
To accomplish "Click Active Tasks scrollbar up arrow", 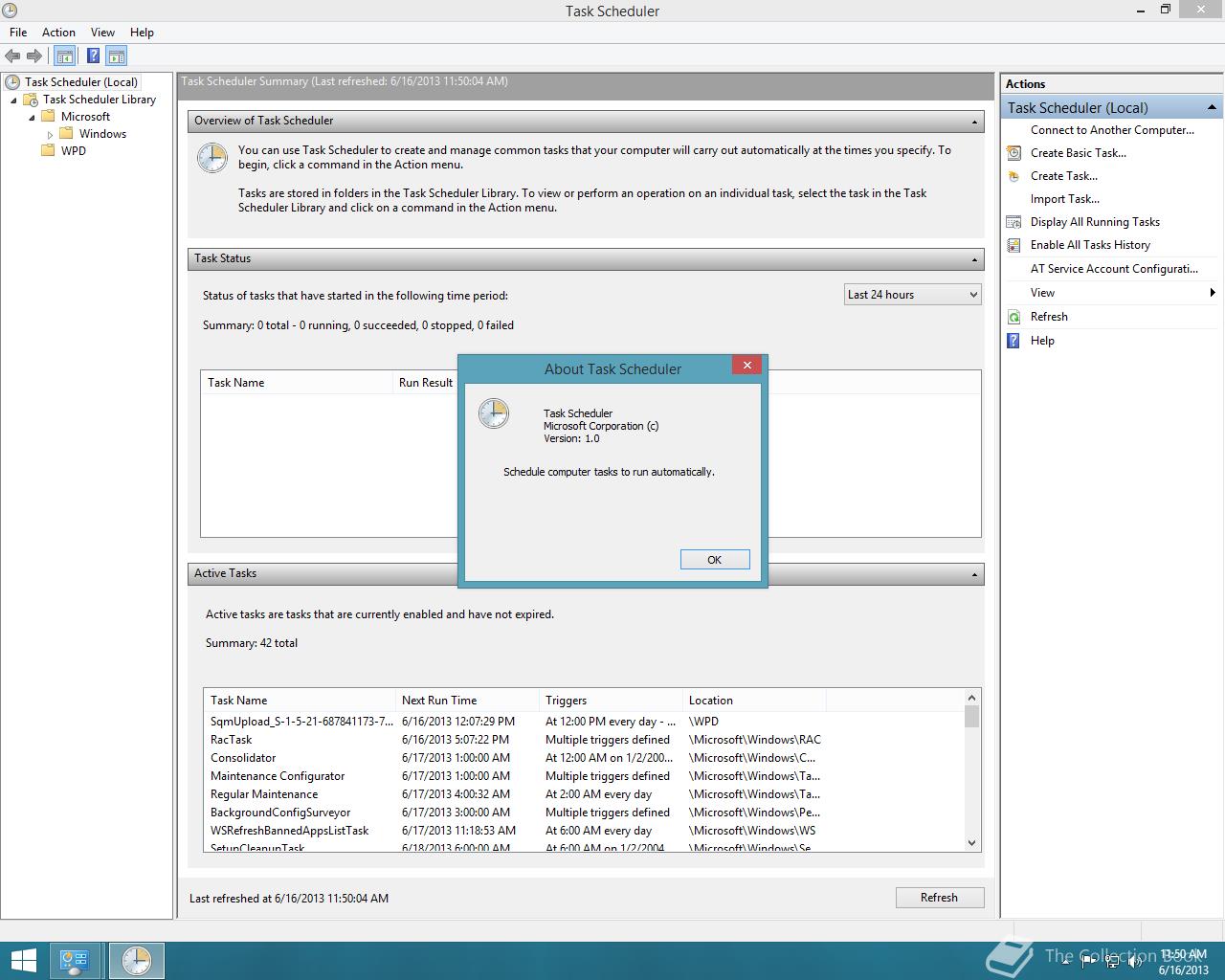I will tap(972, 698).
